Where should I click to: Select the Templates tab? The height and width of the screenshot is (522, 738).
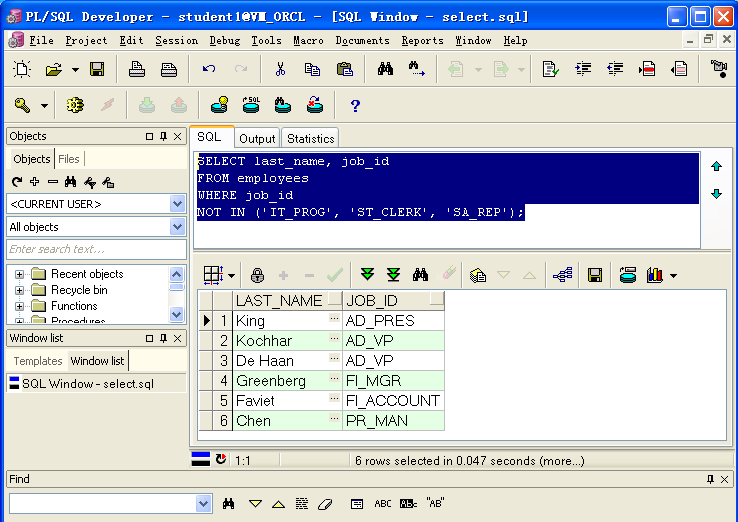tap(38, 361)
